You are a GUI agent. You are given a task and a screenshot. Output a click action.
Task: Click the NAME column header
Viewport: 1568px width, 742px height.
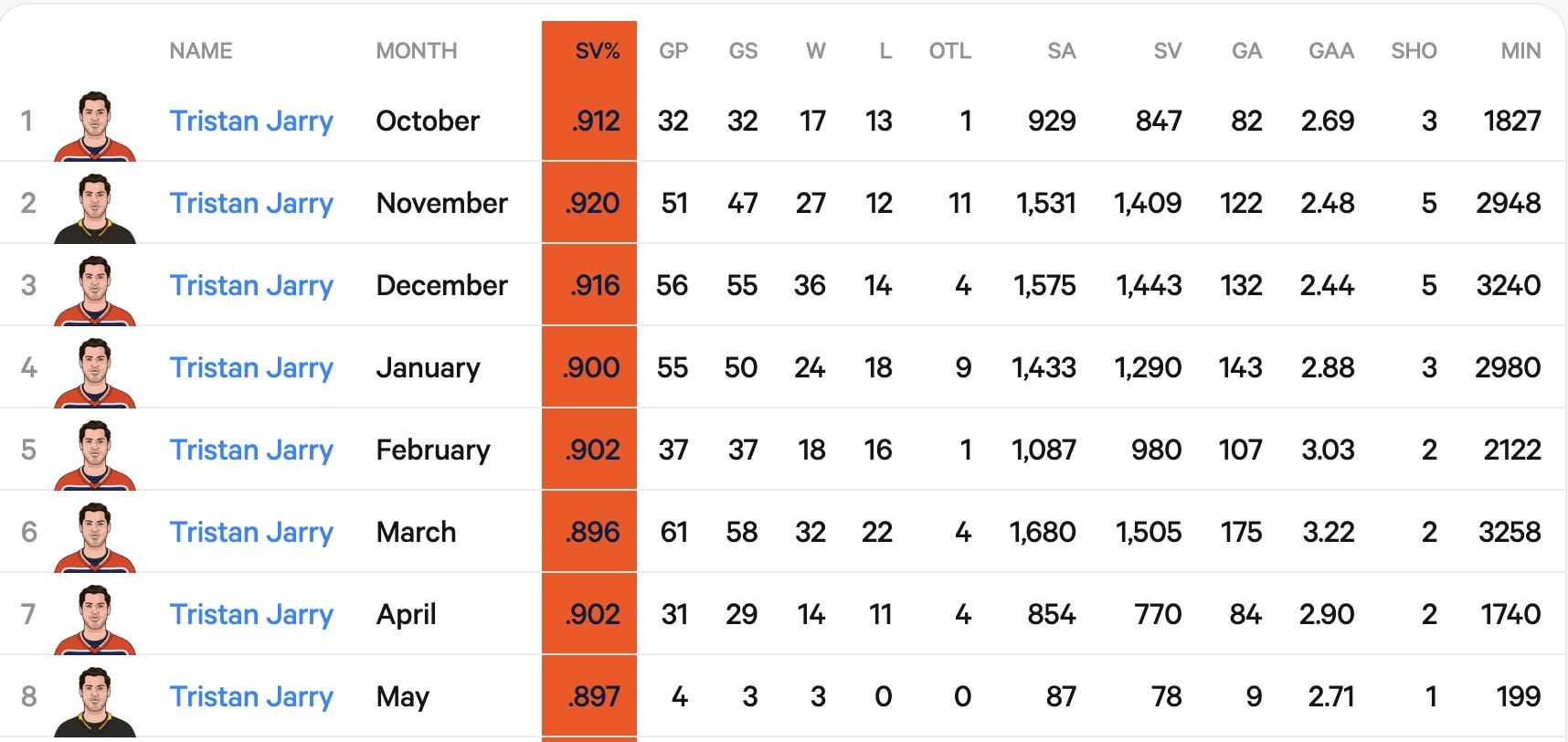[201, 51]
